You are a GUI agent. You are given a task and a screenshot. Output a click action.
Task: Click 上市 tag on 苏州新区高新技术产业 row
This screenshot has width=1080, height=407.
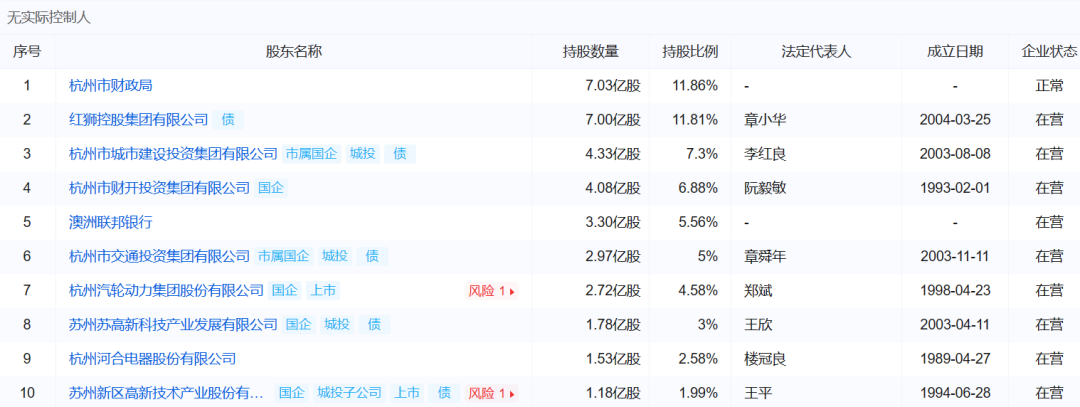pos(407,393)
